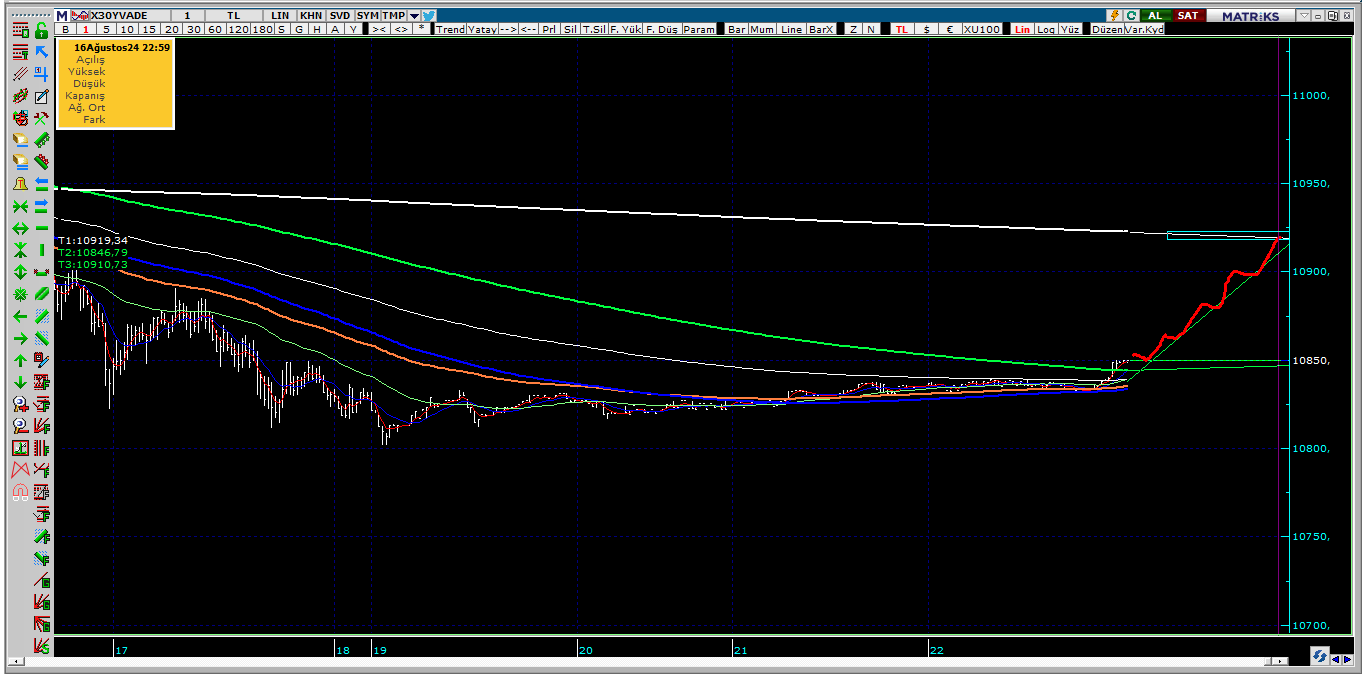1362x674 pixels.
Task: Select the 120 minute period
Action: click(239, 29)
